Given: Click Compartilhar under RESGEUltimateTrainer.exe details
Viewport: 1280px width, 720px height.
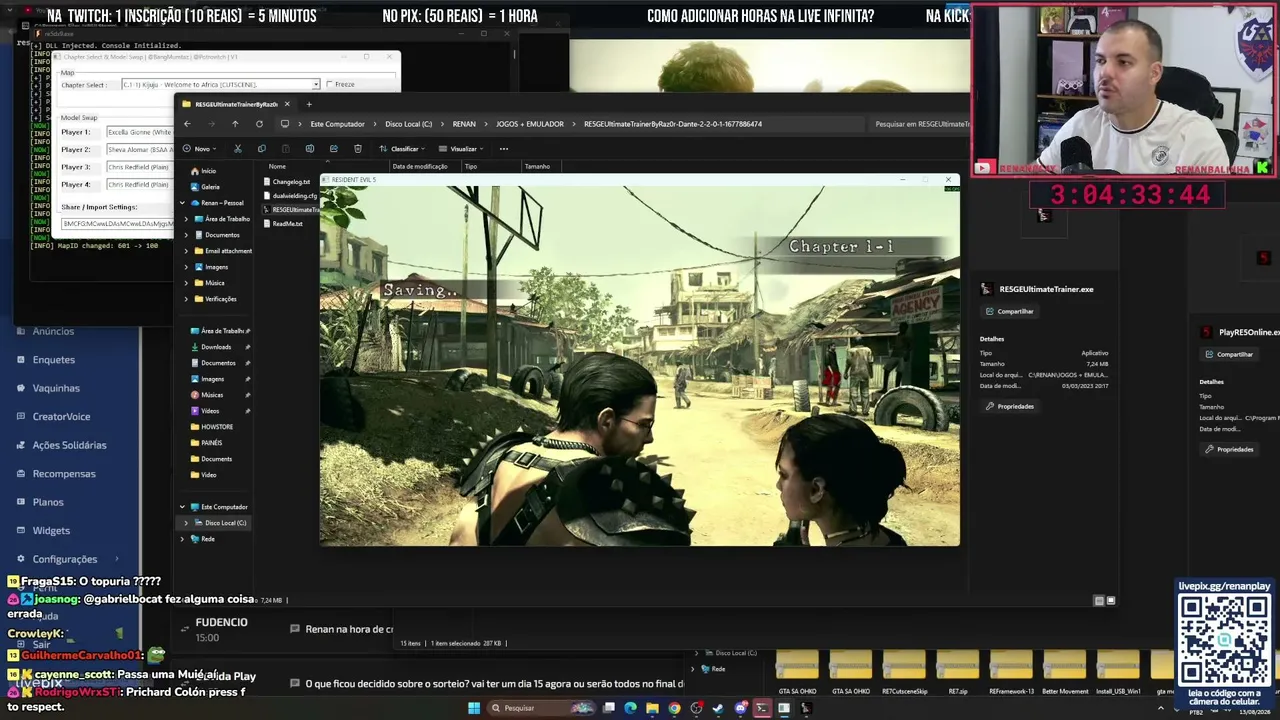Looking at the screenshot, I should [x=1010, y=311].
